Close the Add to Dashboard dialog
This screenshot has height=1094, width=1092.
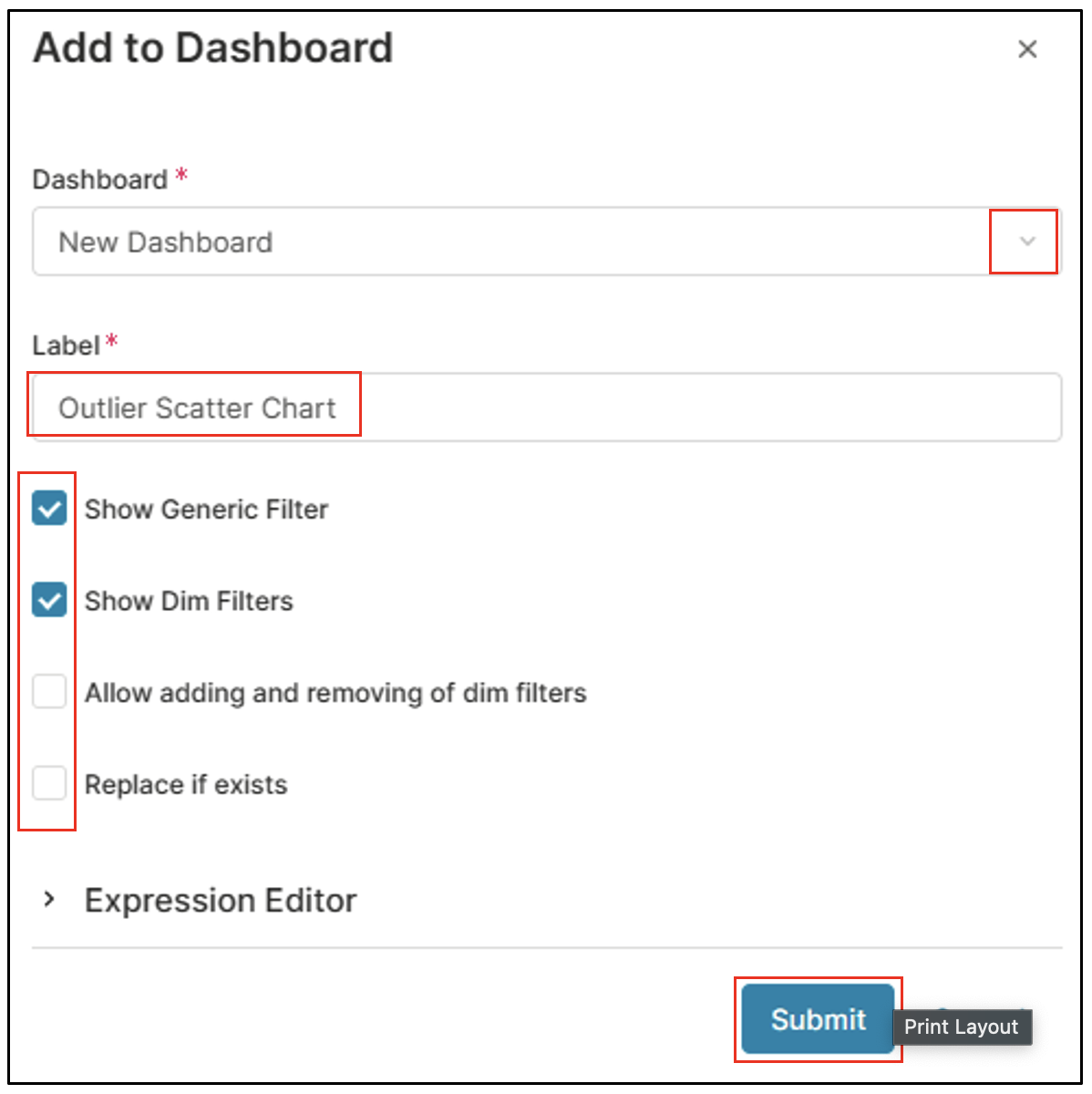[1027, 49]
